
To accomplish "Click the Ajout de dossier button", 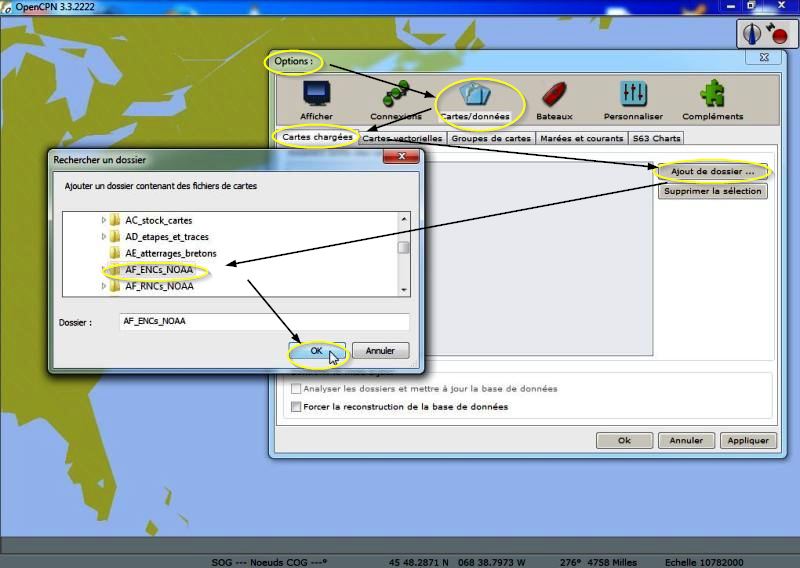I will (712, 171).
